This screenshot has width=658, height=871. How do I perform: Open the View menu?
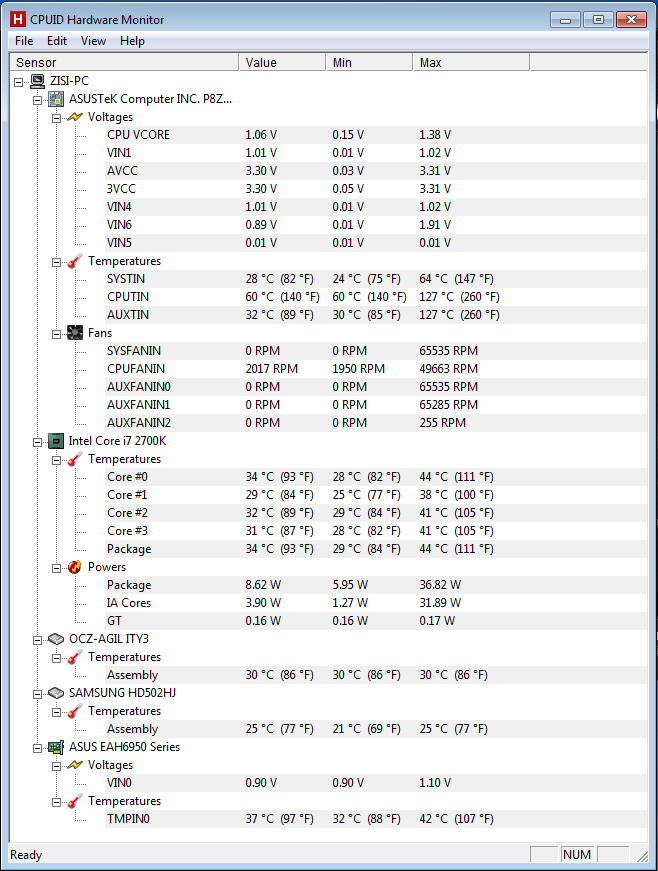[x=93, y=41]
